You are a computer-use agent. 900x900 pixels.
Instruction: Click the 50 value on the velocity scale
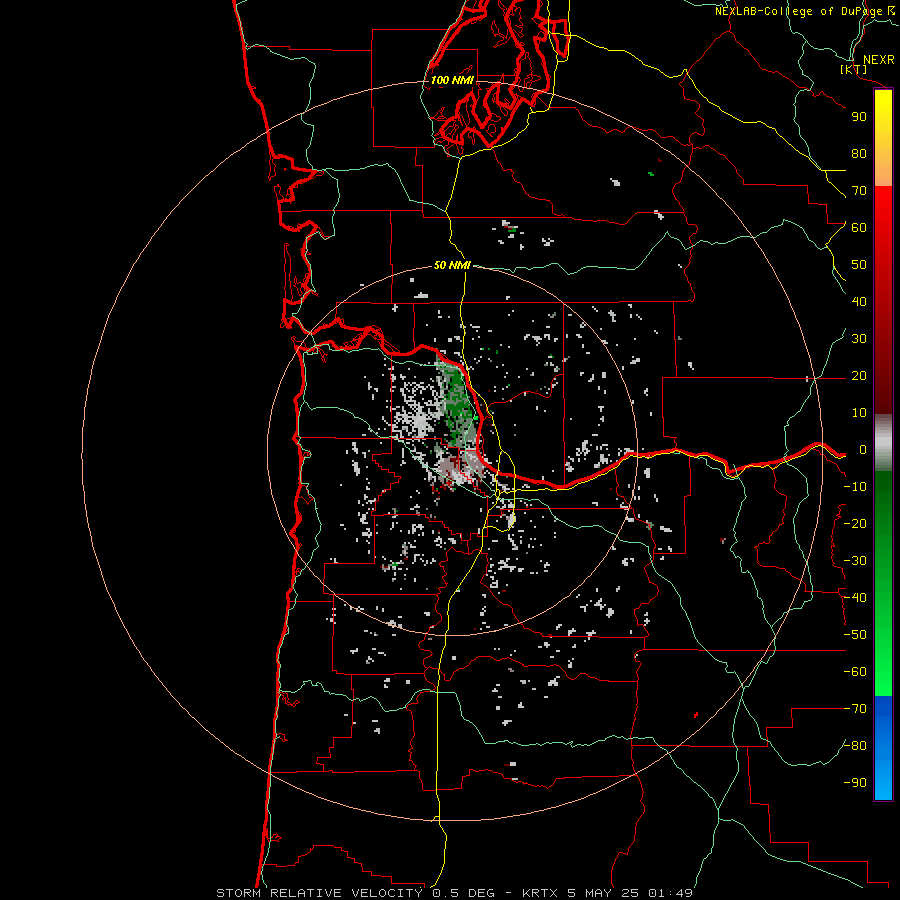tap(859, 265)
